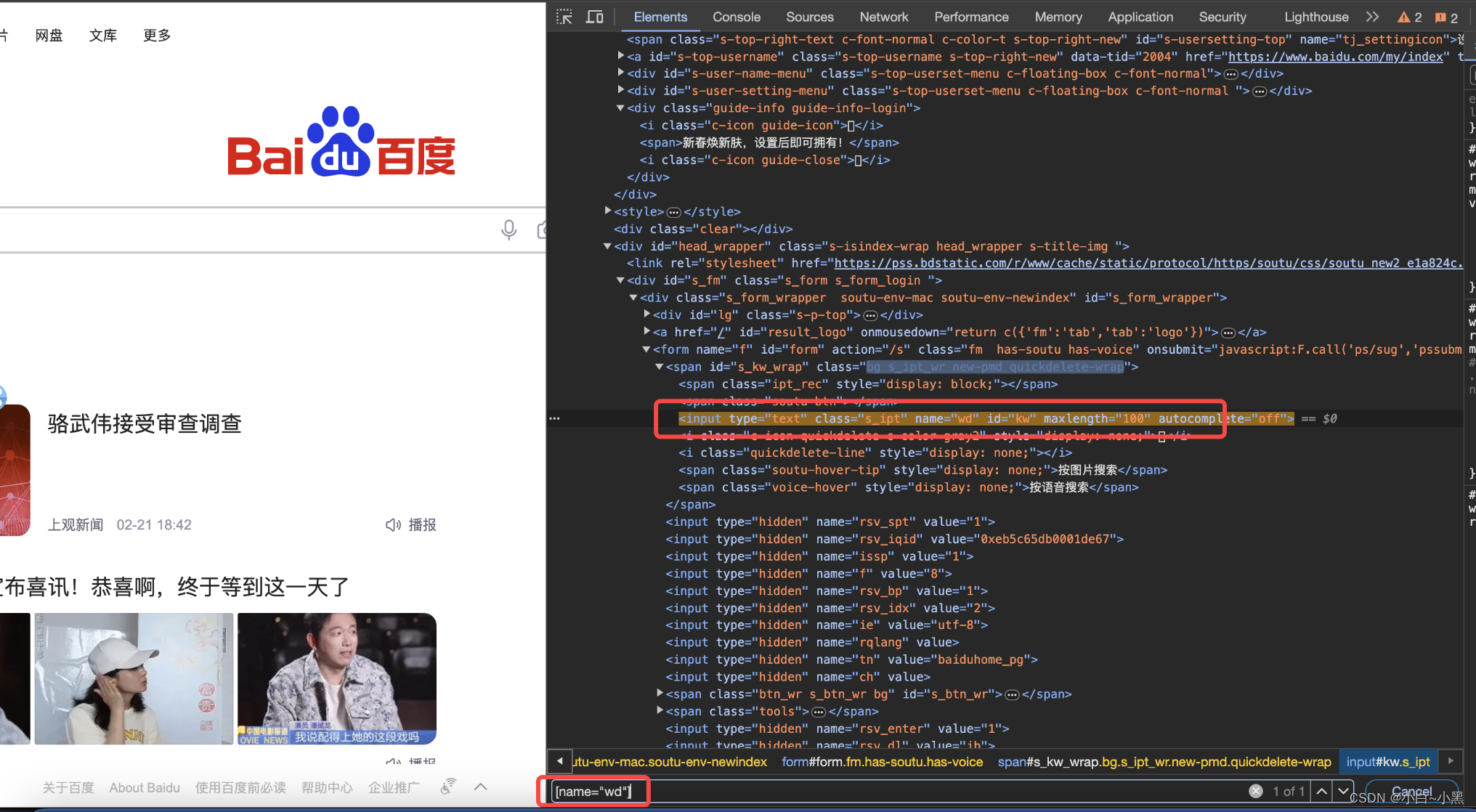Image resolution: width=1476 pixels, height=812 pixels.
Task: Open the Network tab
Action: [883, 17]
